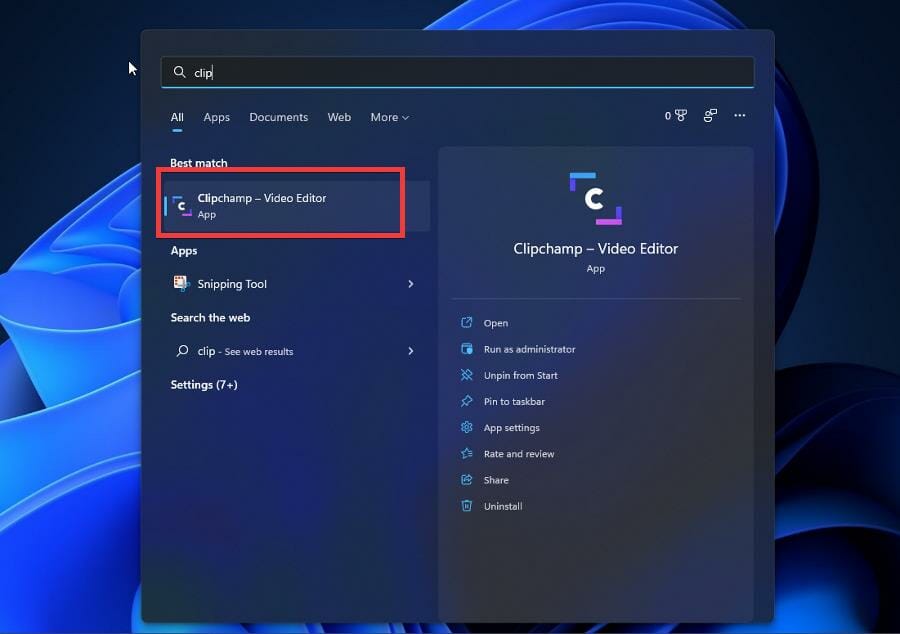The image size is (900, 634).
Task: Click the Search the web heading
Action: click(x=210, y=318)
